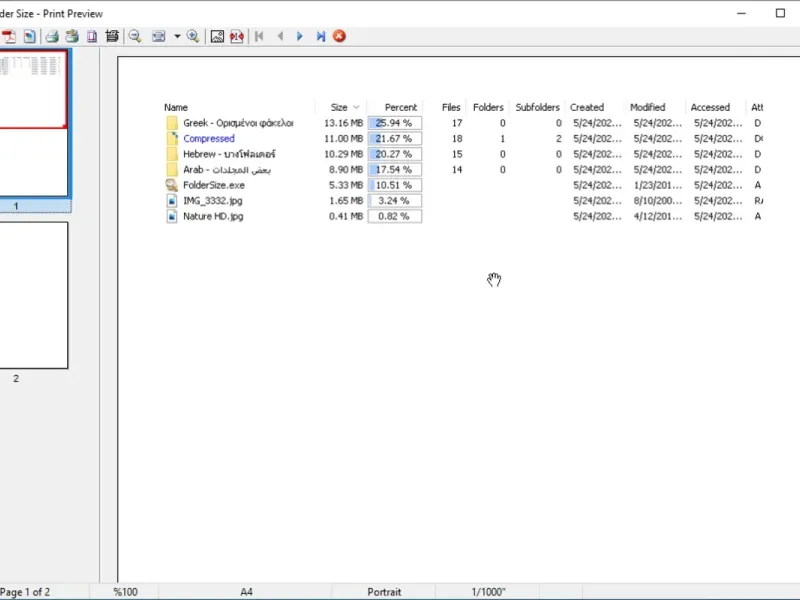Viewport: 800px width, 600px height.
Task: Click the picture icon in toolbar
Action: 216,36
